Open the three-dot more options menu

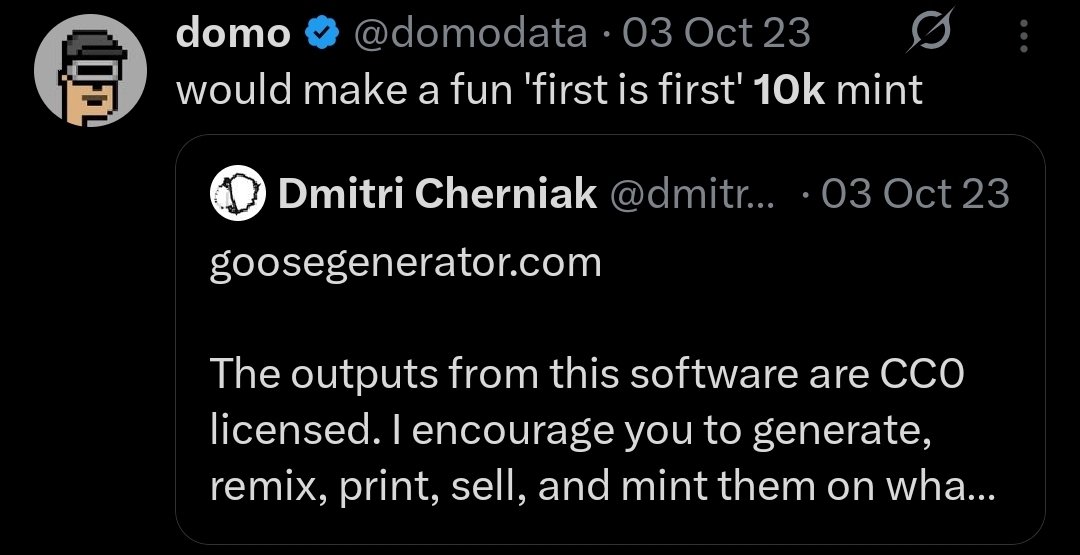pos(1024,36)
